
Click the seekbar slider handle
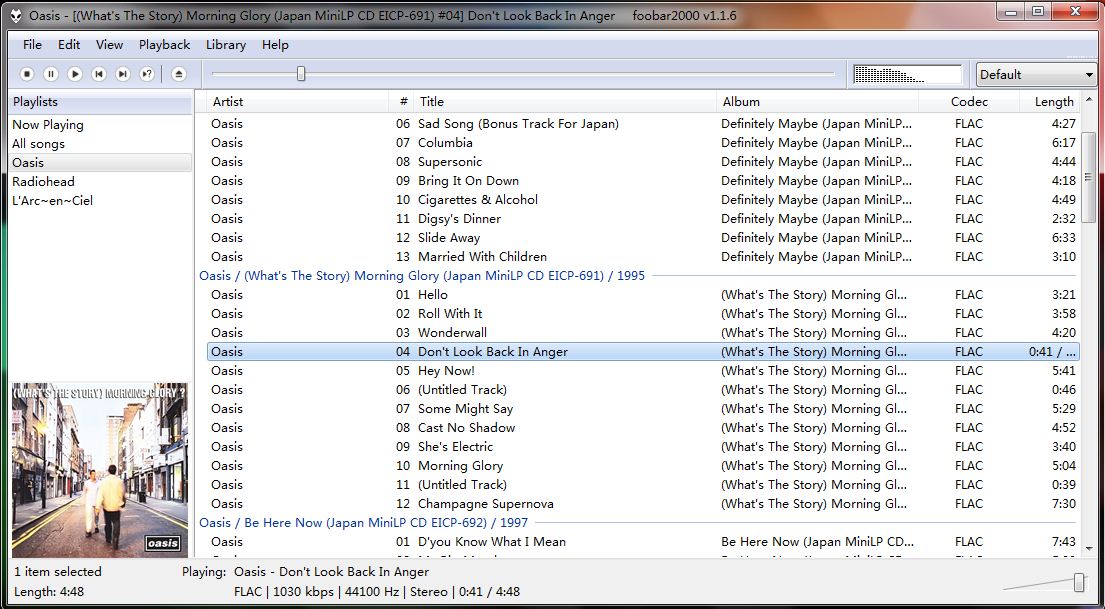pyautogui.click(x=301, y=73)
